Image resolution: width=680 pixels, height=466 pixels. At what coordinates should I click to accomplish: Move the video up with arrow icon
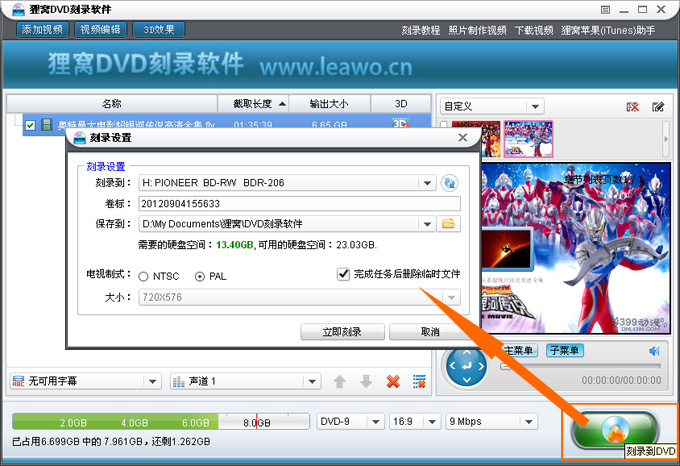(340, 381)
